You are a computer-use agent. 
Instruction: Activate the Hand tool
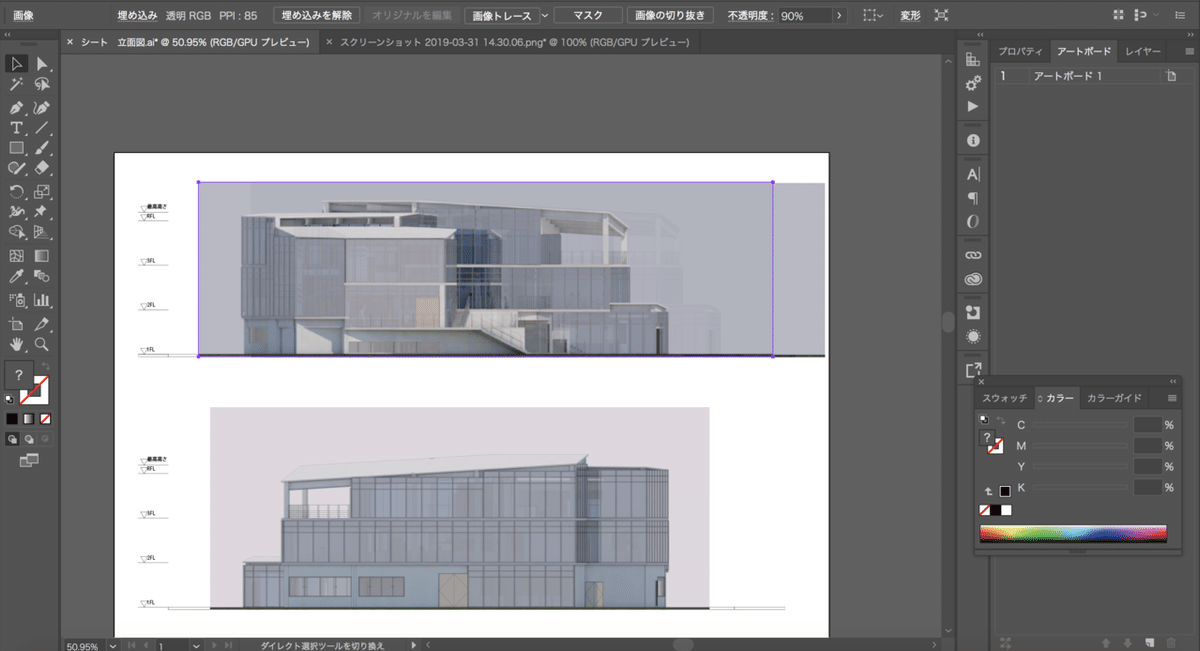(x=16, y=344)
